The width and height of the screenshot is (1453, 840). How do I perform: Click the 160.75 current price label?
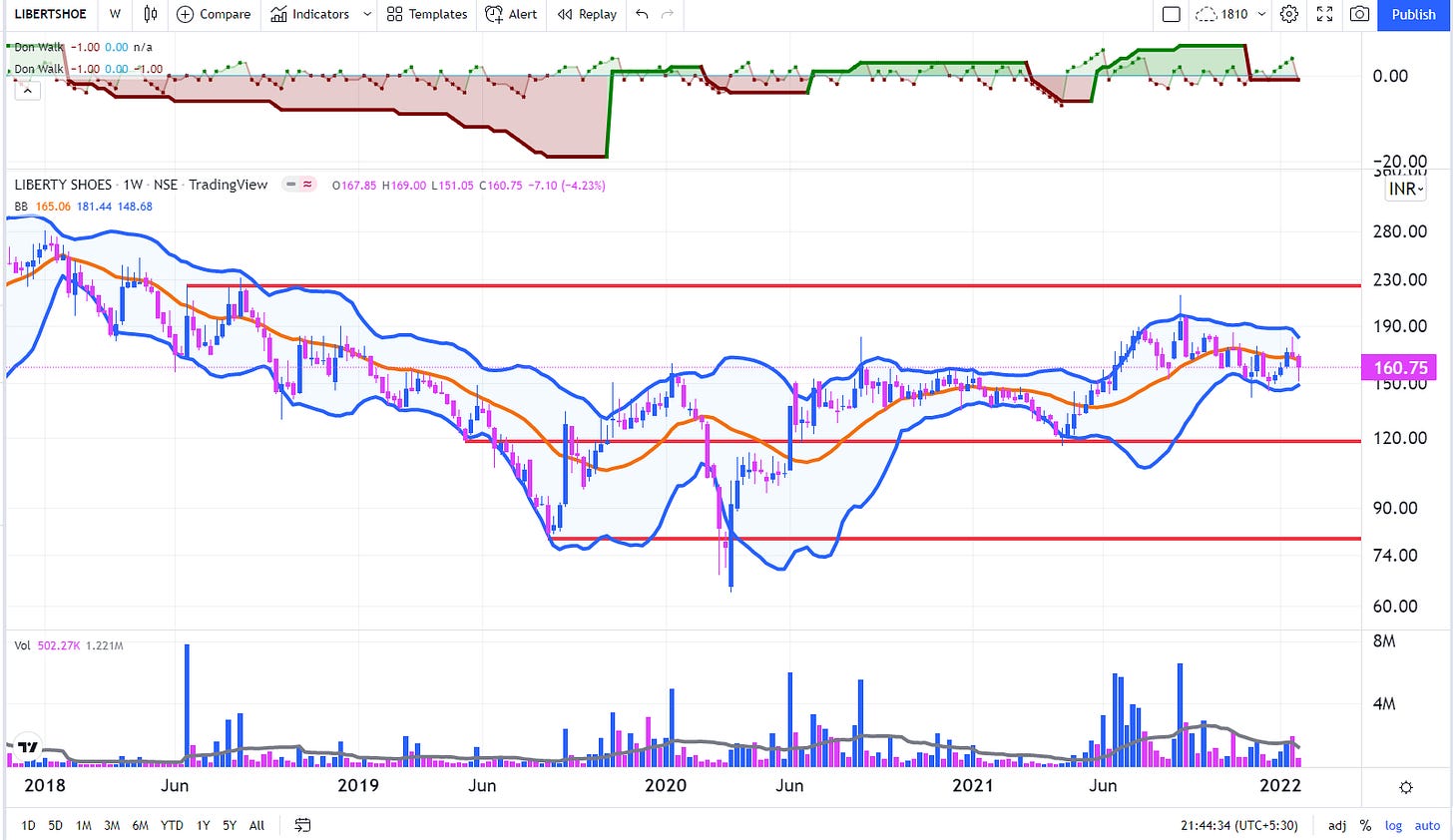pyautogui.click(x=1400, y=367)
